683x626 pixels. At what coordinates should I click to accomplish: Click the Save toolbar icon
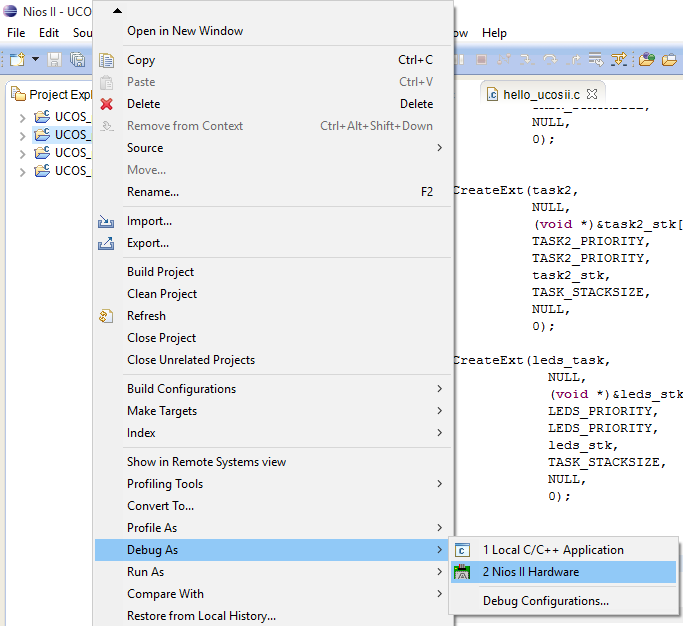[54, 59]
